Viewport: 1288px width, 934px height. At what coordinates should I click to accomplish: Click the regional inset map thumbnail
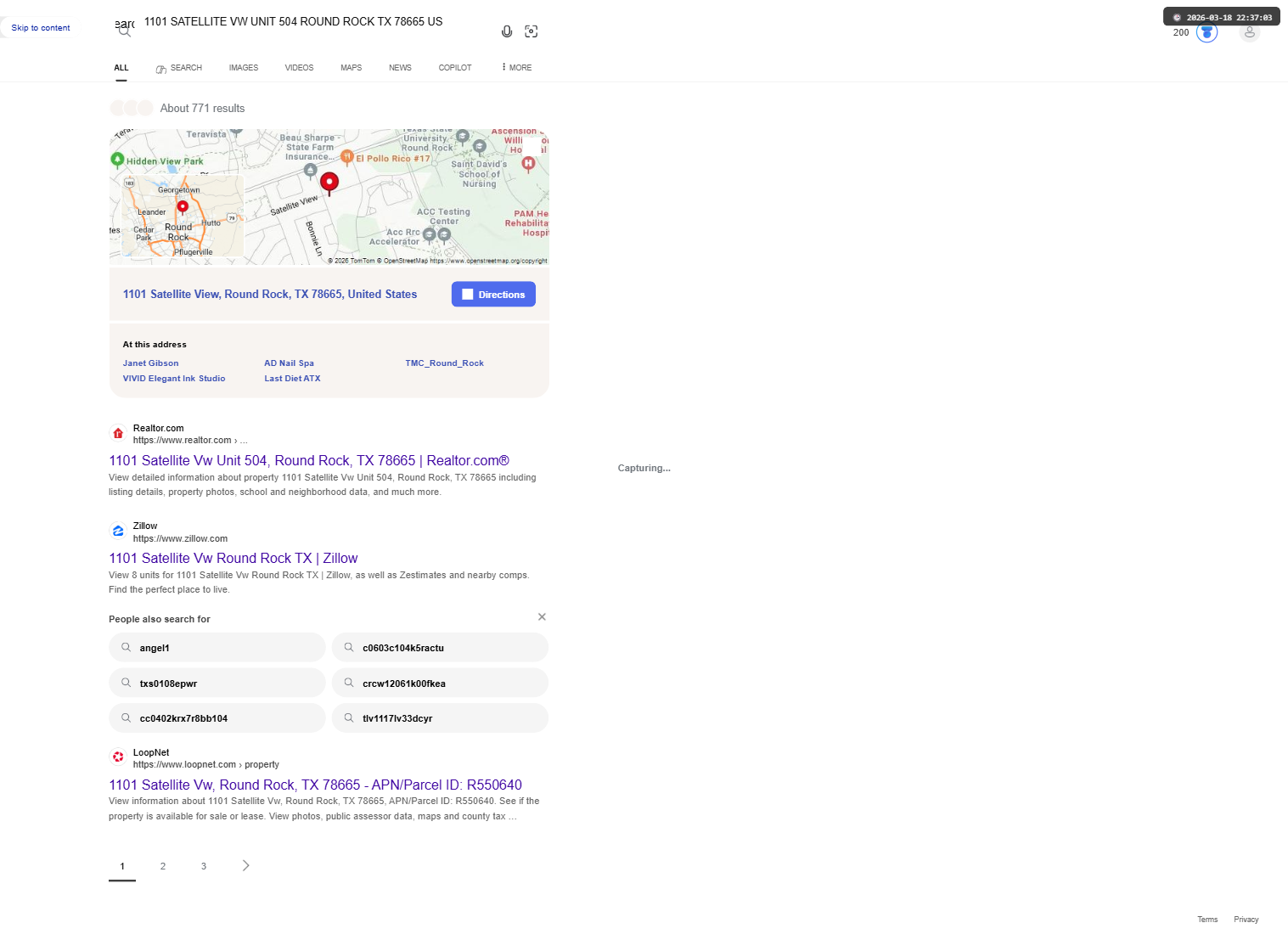(183, 216)
